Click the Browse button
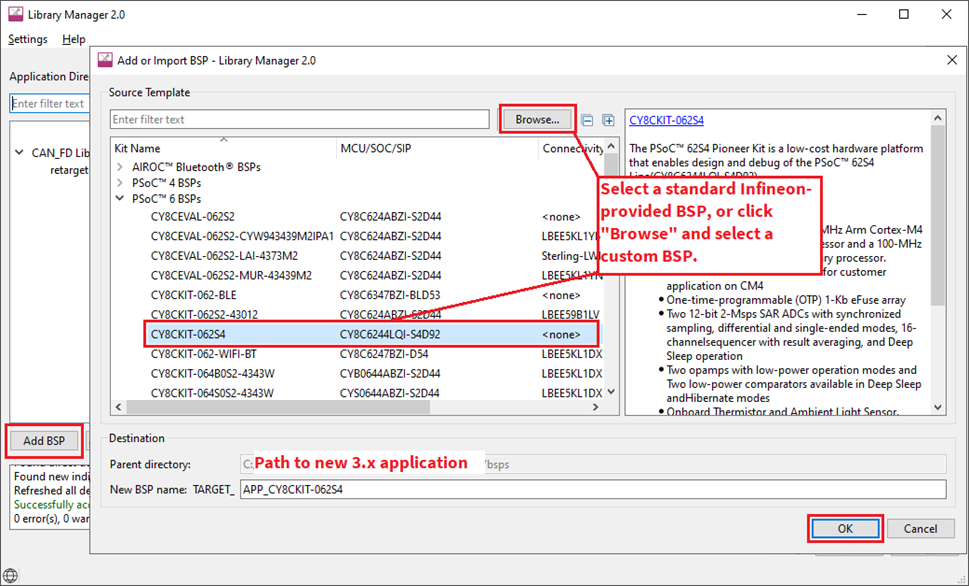 [537, 119]
